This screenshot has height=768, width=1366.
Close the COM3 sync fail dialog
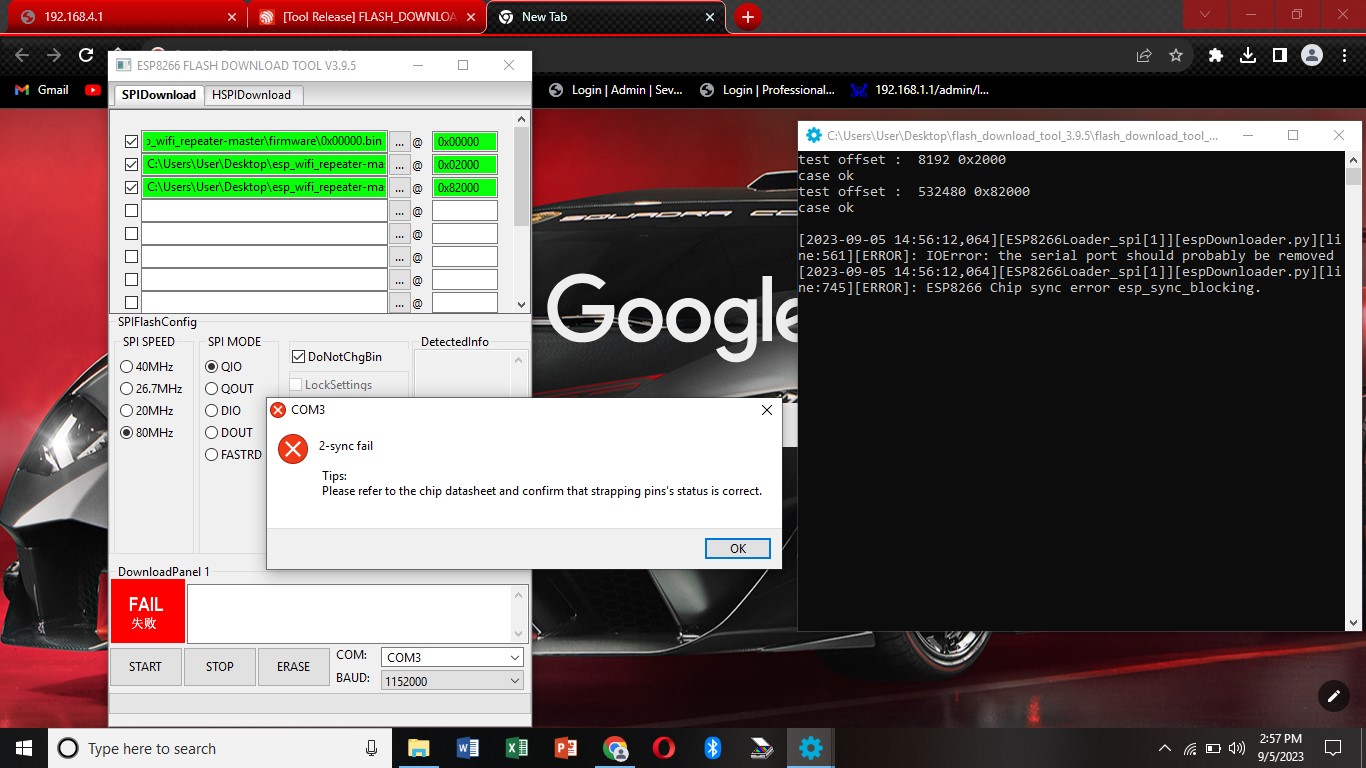coord(767,410)
